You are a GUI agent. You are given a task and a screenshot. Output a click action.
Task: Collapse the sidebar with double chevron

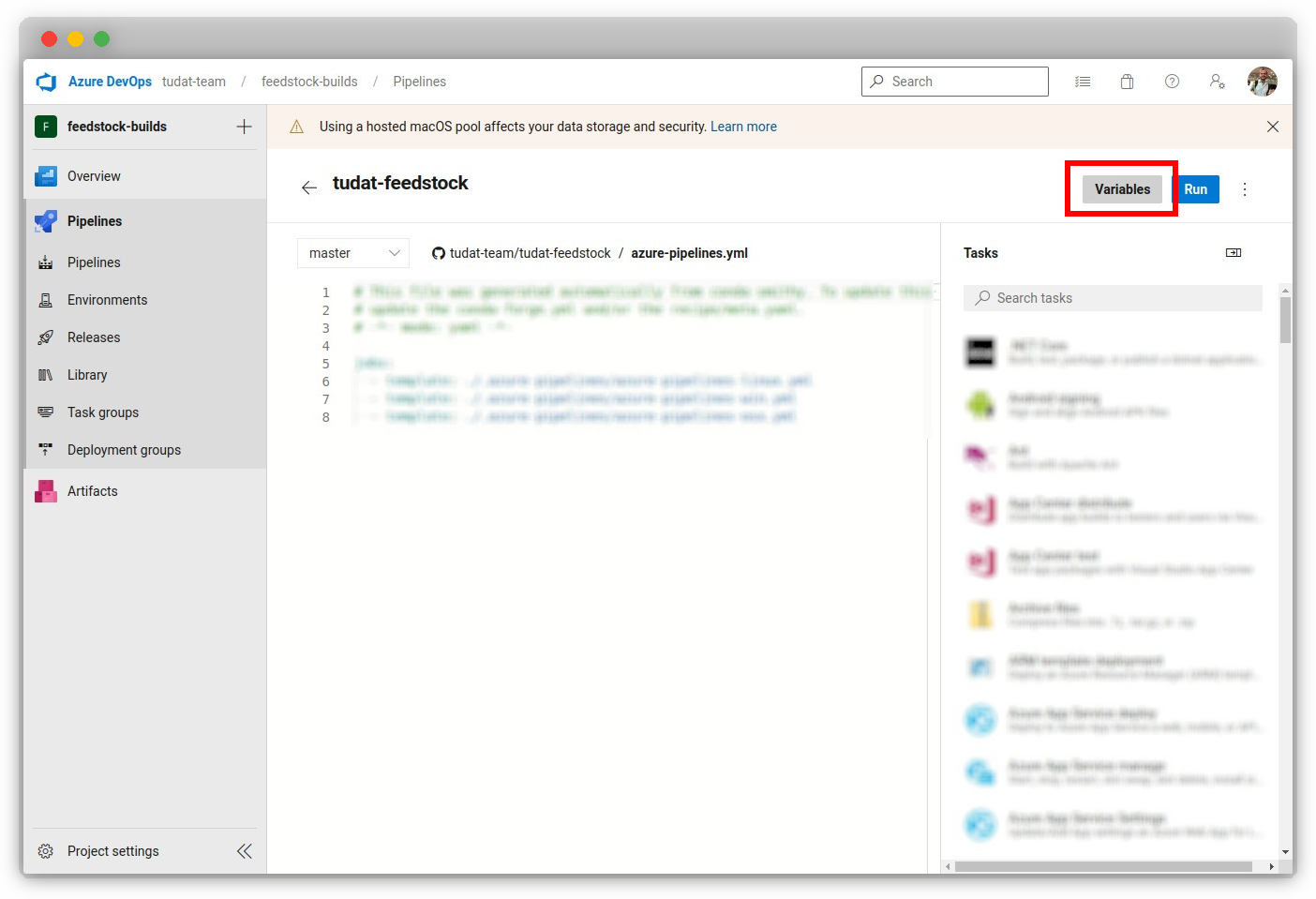tap(244, 851)
